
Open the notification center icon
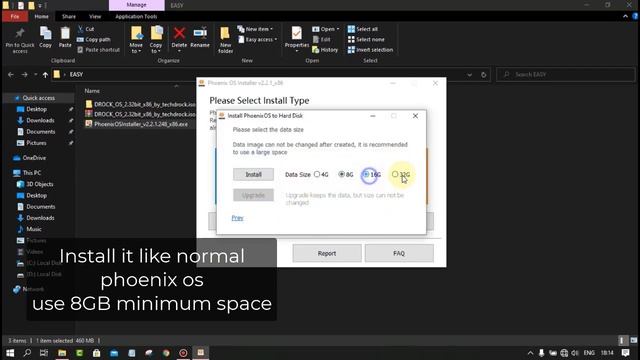[625, 353]
